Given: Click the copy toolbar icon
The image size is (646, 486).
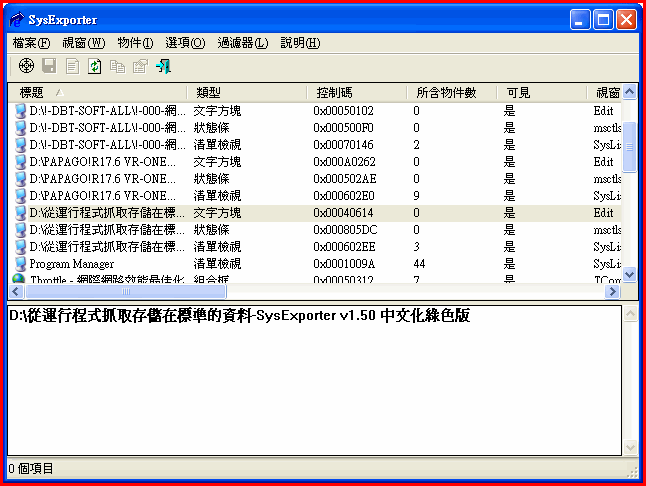Looking at the screenshot, I should (x=117, y=66).
